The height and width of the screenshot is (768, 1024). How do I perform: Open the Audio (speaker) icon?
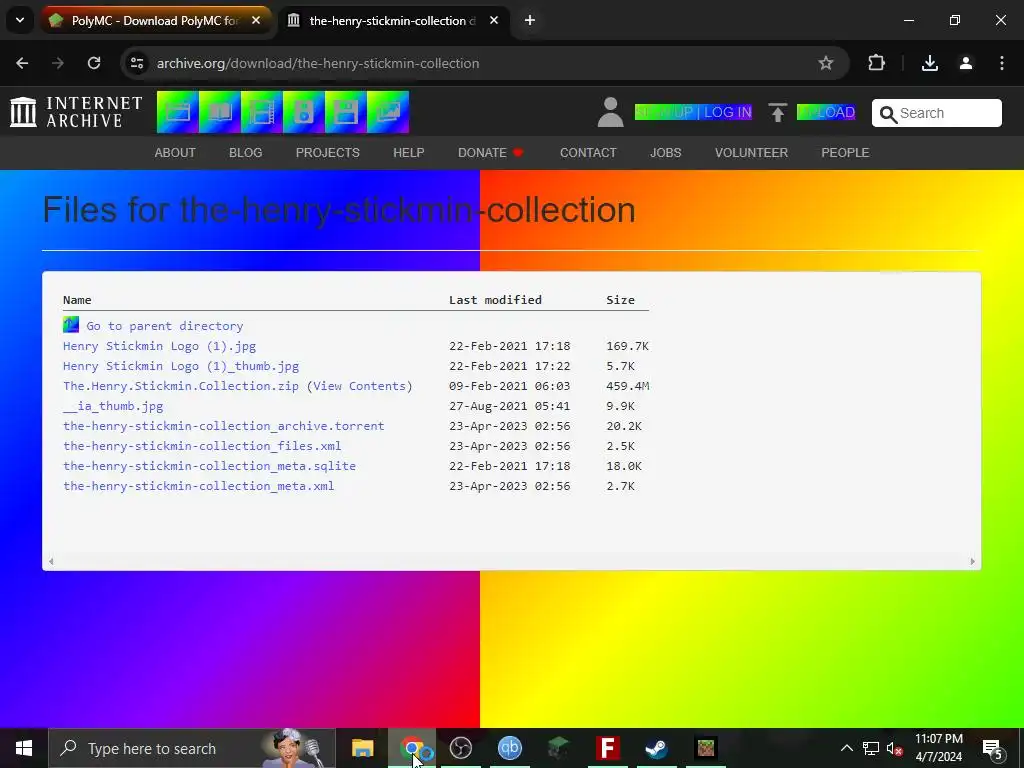pos(304,112)
